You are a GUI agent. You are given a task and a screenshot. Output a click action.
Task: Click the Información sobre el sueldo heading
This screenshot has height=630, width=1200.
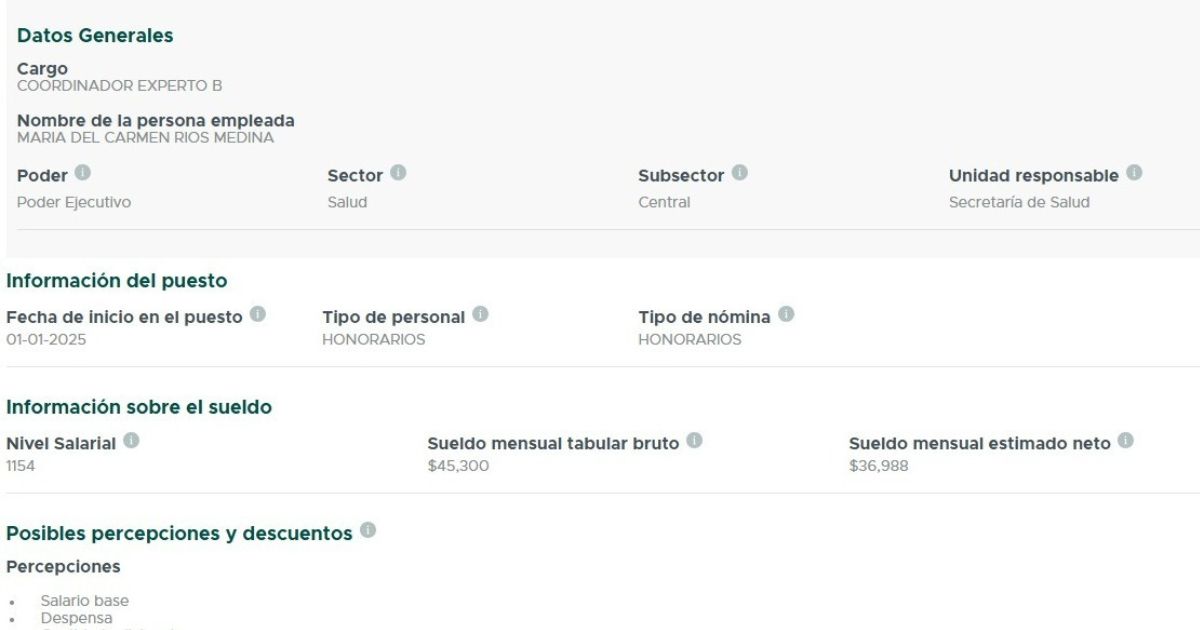pos(139,408)
